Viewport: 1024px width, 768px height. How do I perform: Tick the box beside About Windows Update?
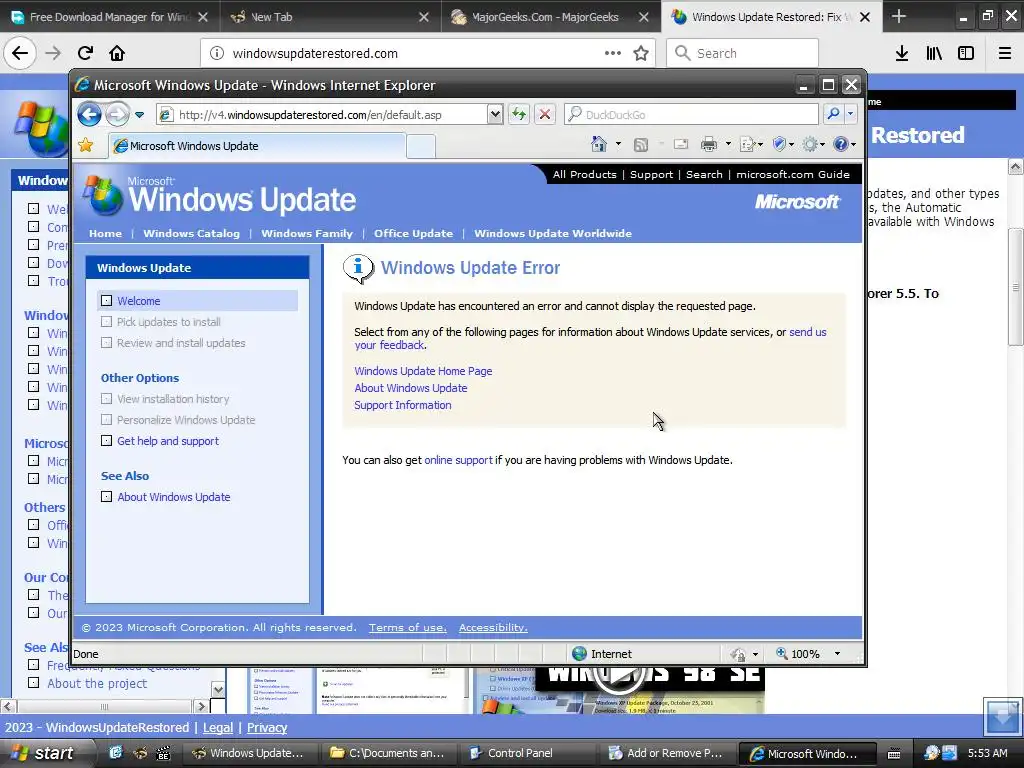click(106, 497)
